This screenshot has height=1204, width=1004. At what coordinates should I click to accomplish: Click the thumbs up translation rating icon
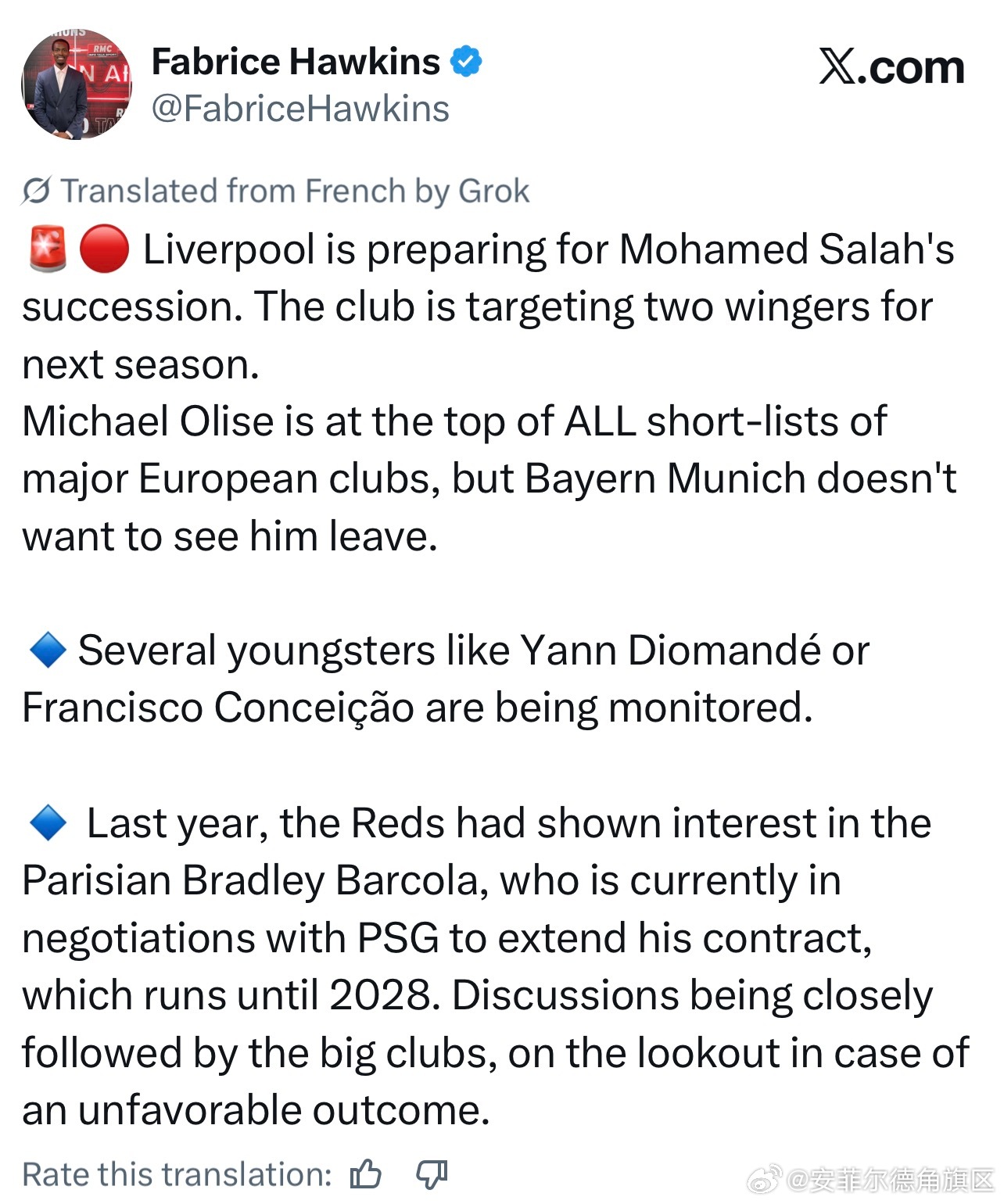point(366,1174)
